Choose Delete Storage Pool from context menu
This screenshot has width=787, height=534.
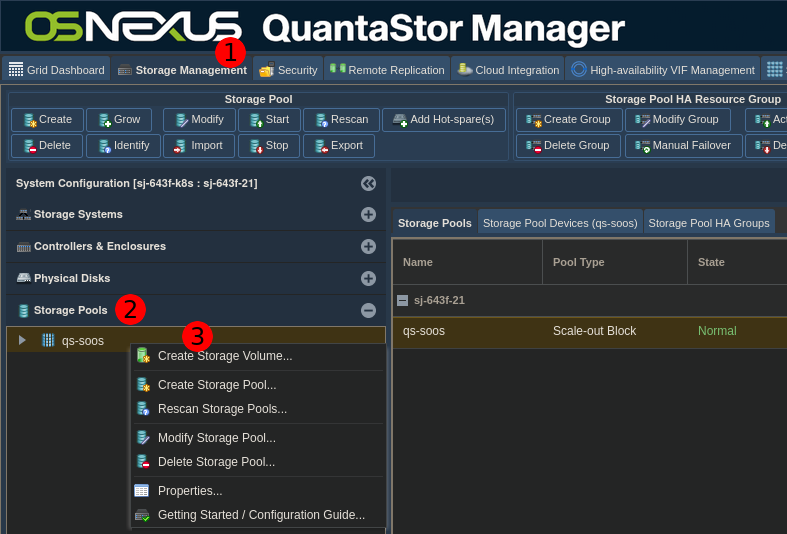pos(216,462)
